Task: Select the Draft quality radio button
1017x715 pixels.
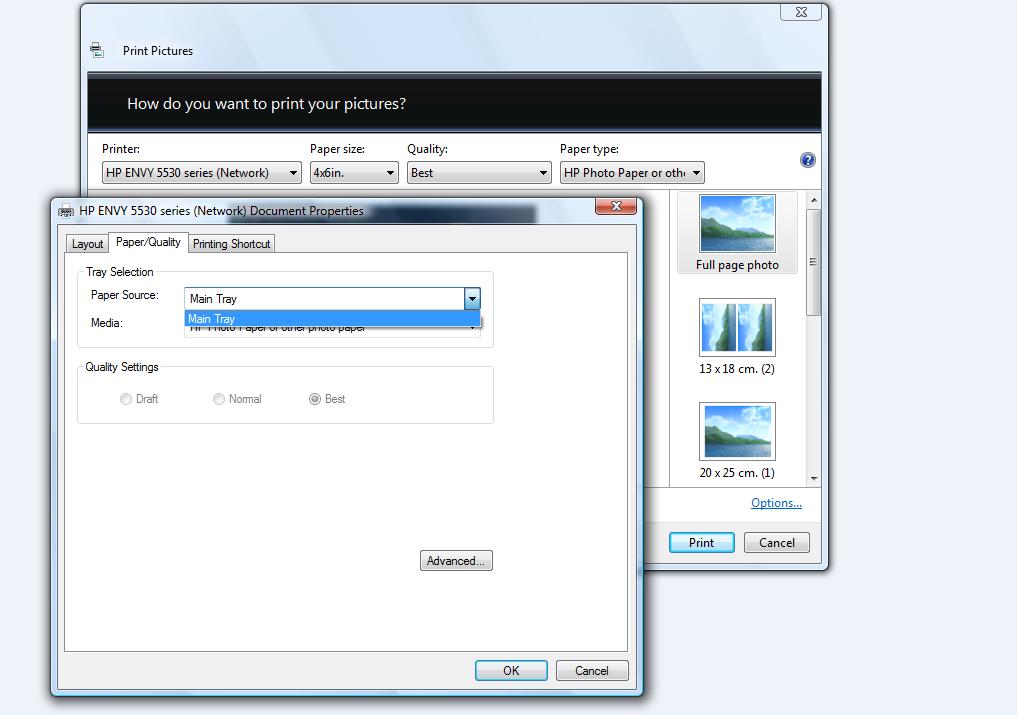Action: [x=126, y=399]
